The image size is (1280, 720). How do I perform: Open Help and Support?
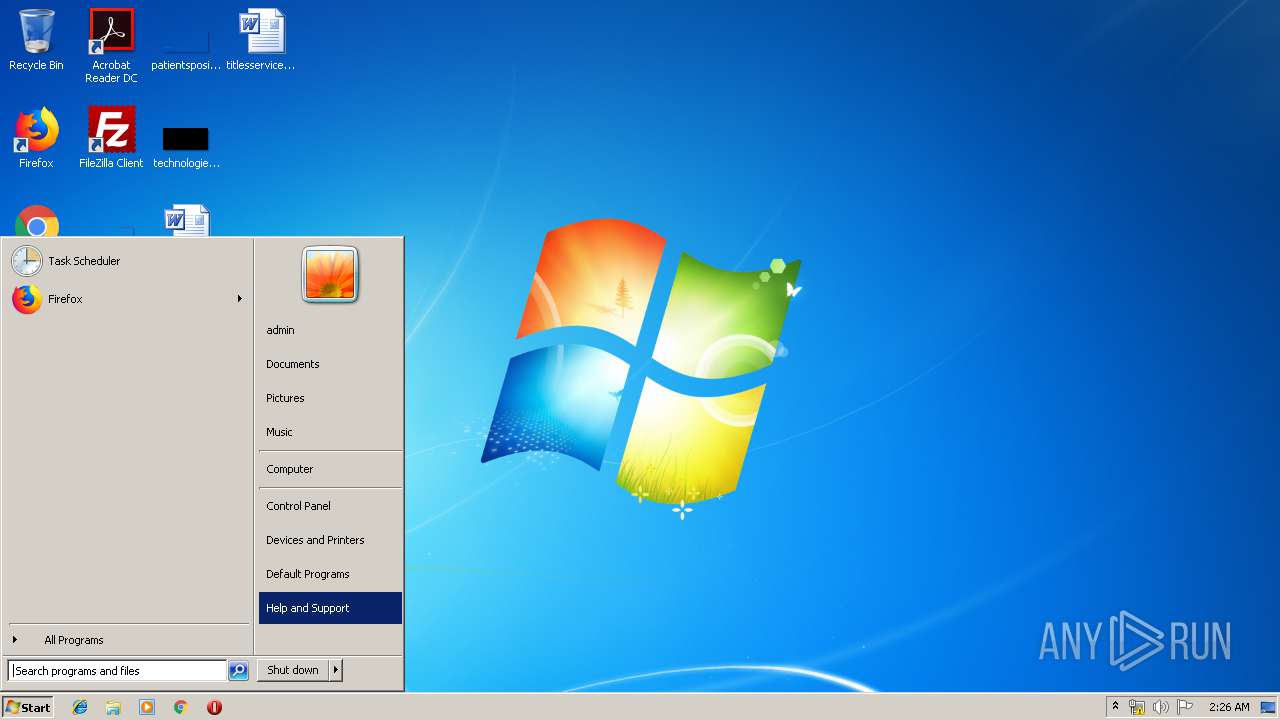coord(330,608)
